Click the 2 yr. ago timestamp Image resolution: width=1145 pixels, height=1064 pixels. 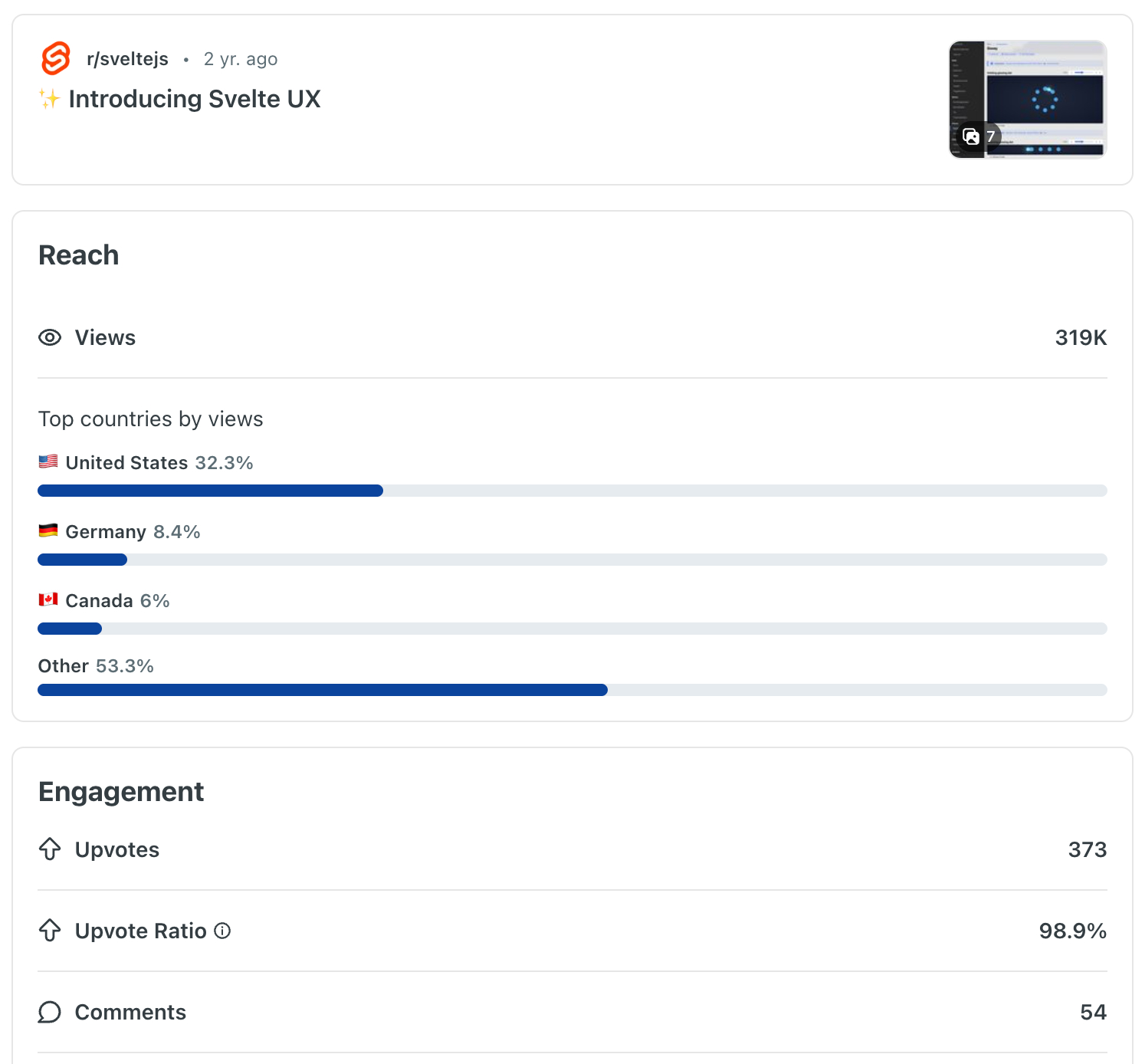[x=241, y=59]
